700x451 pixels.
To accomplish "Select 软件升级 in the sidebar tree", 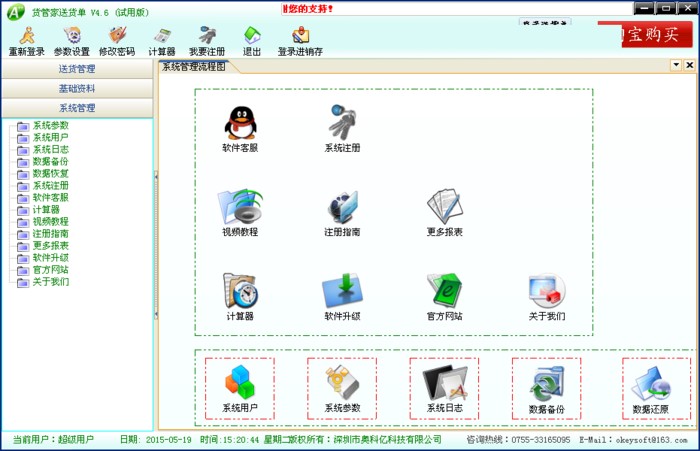I will pos(50,258).
